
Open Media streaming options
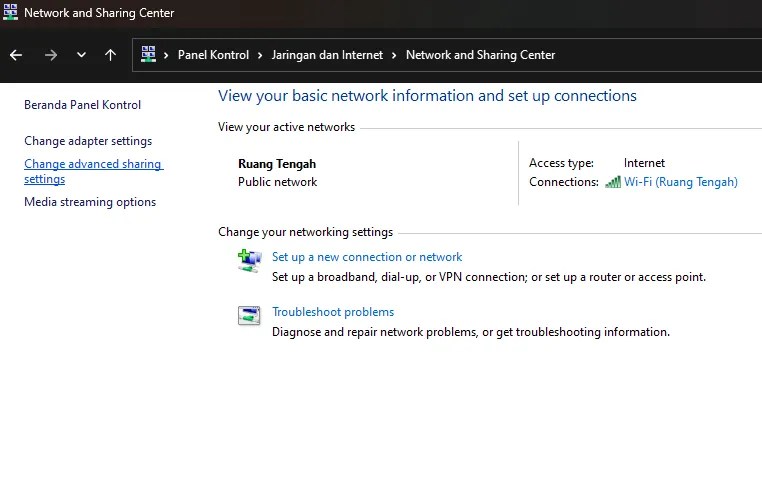click(x=90, y=202)
